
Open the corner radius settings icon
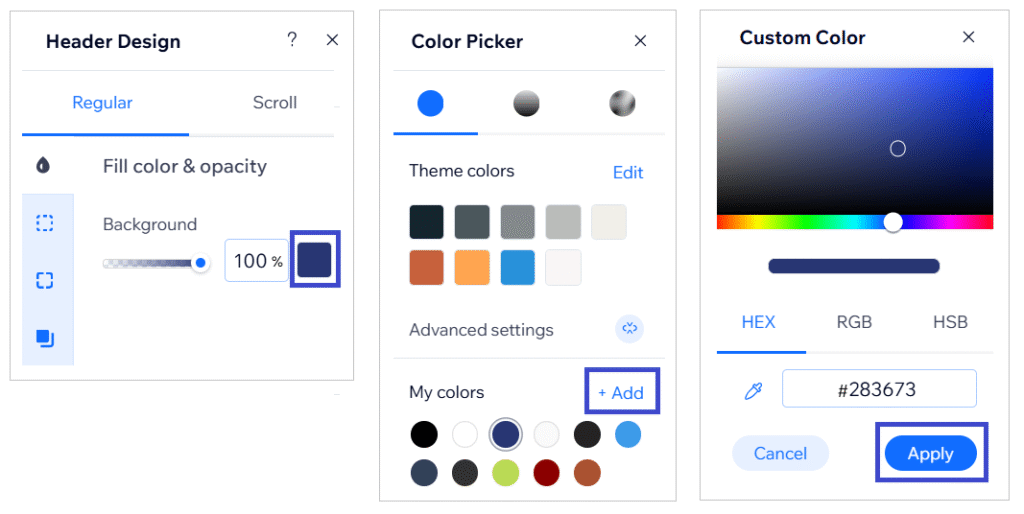click(45, 280)
